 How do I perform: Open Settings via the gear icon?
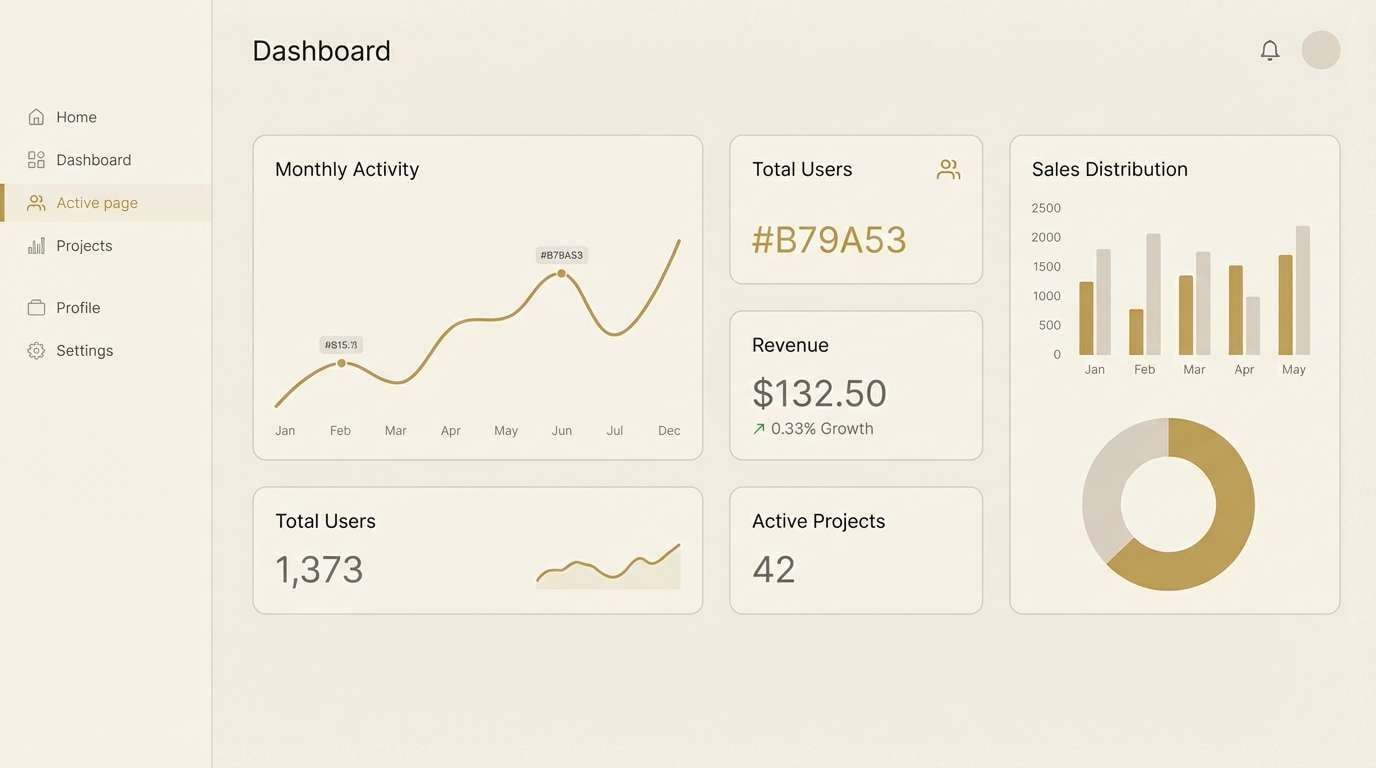click(36, 350)
